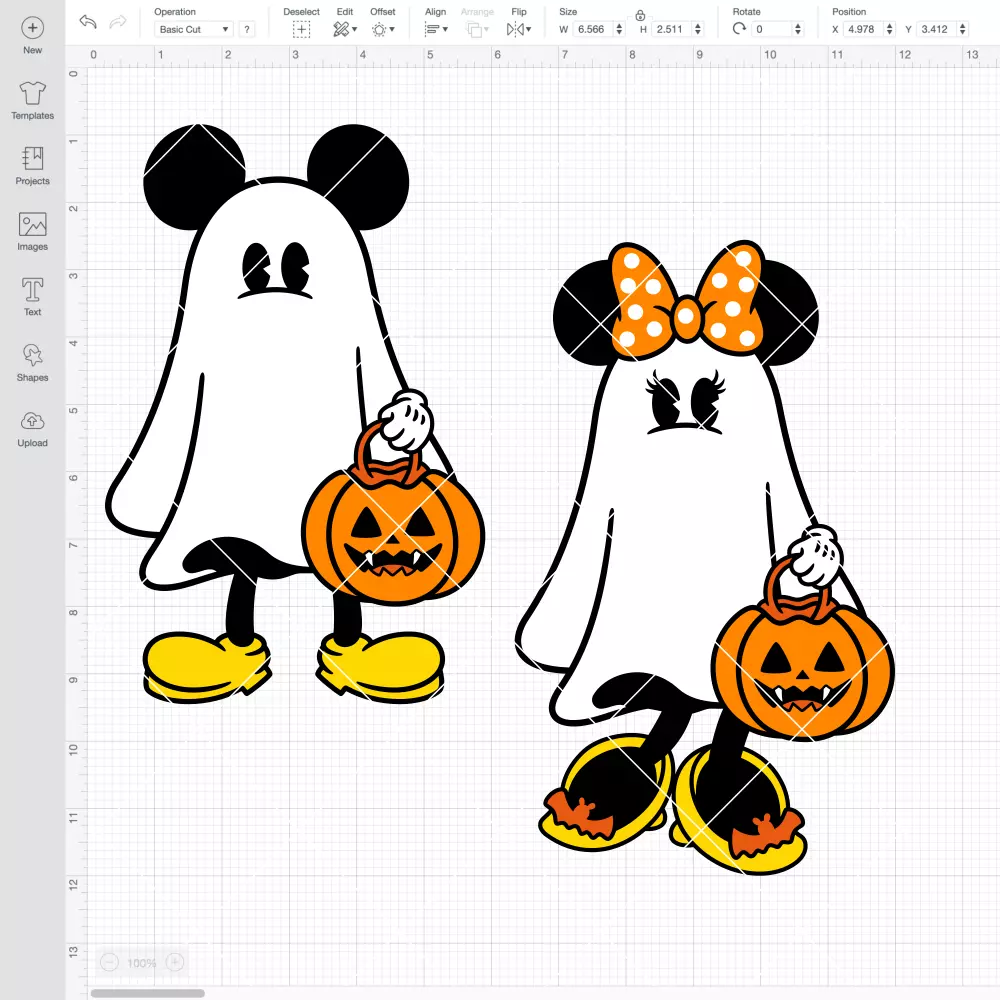The width and height of the screenshot is (1000, 1000).
Task: Click the height value field
Action: tap(670, 29)
